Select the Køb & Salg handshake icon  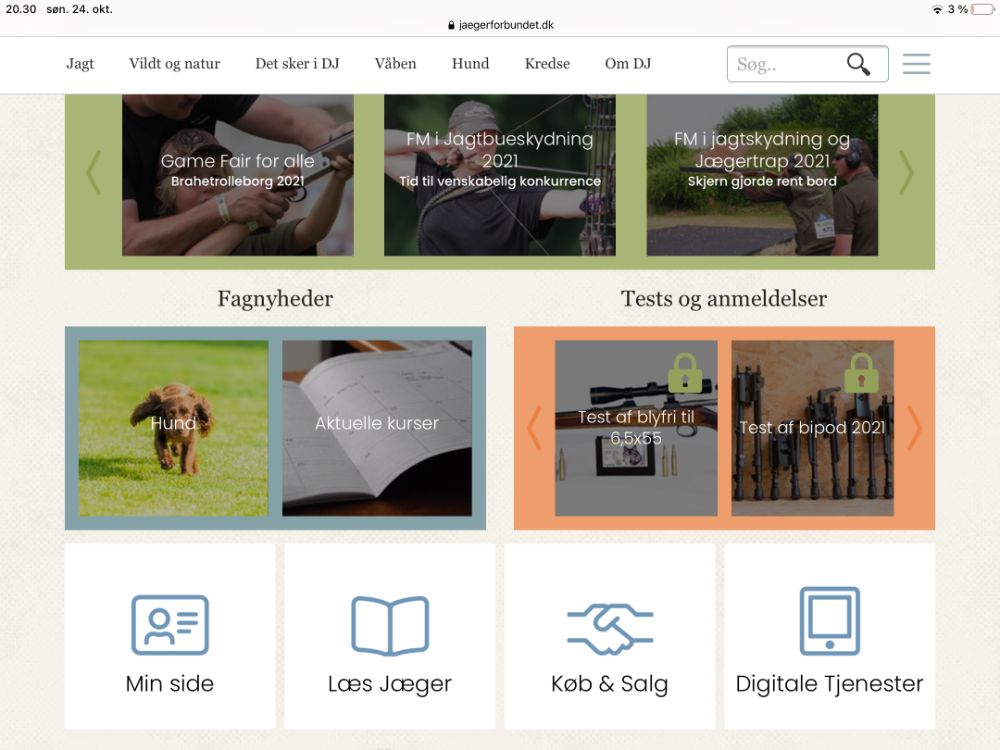point(610,629)
